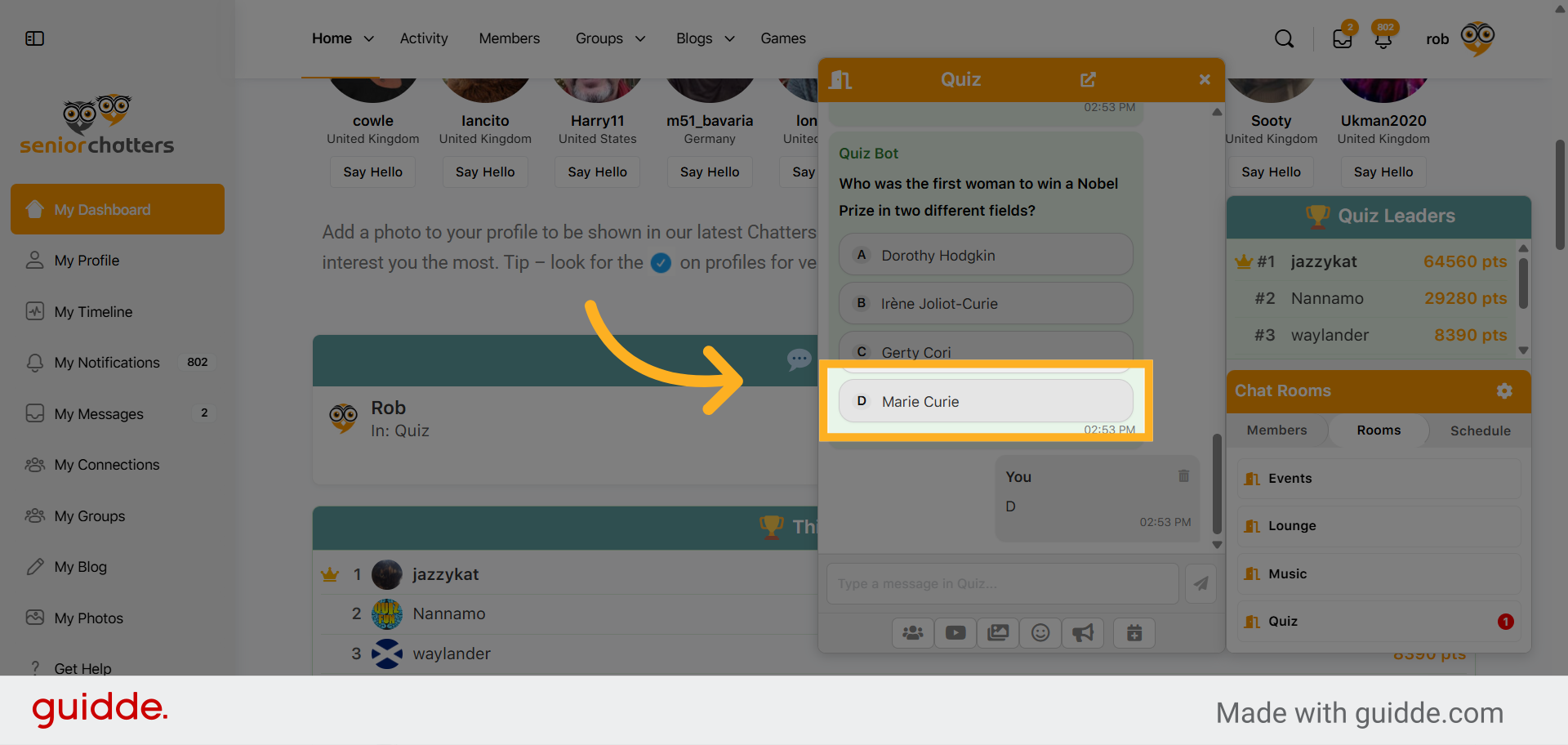Open the Games menu item
The image size is (1568, 745).
click(783, 38)
